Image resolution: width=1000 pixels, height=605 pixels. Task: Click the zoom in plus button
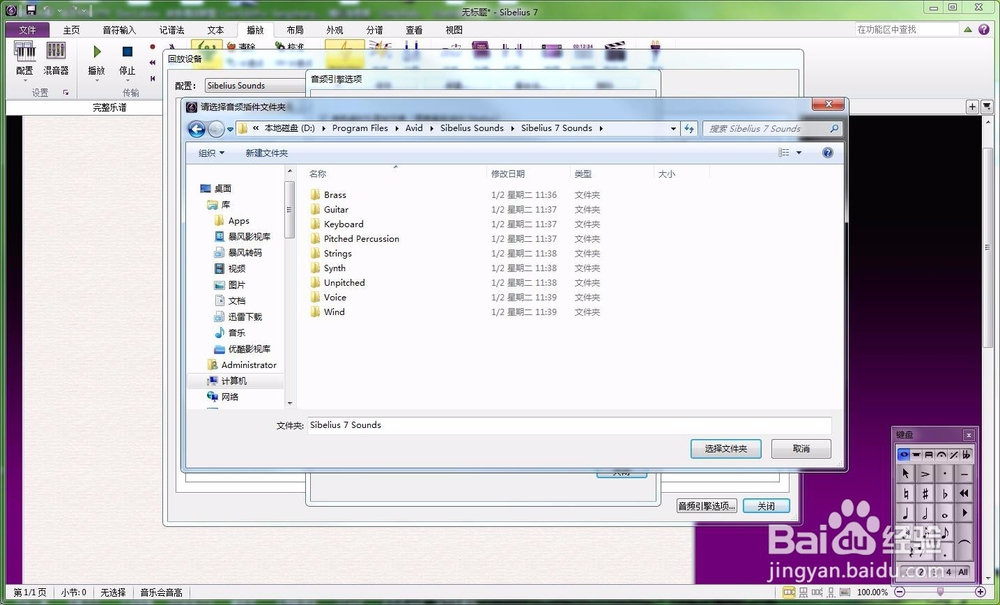coord(981,592)
